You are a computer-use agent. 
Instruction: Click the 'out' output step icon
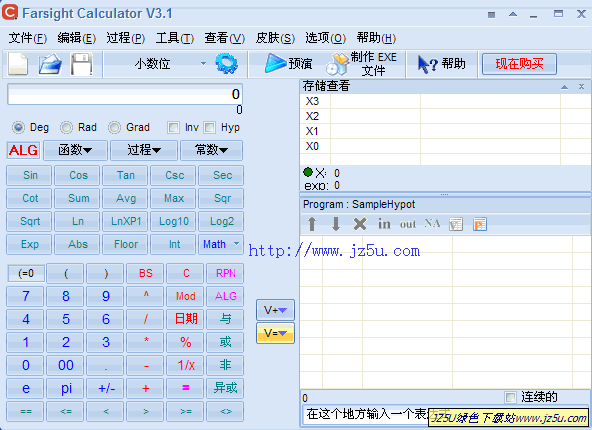click(x=408, y=224)
